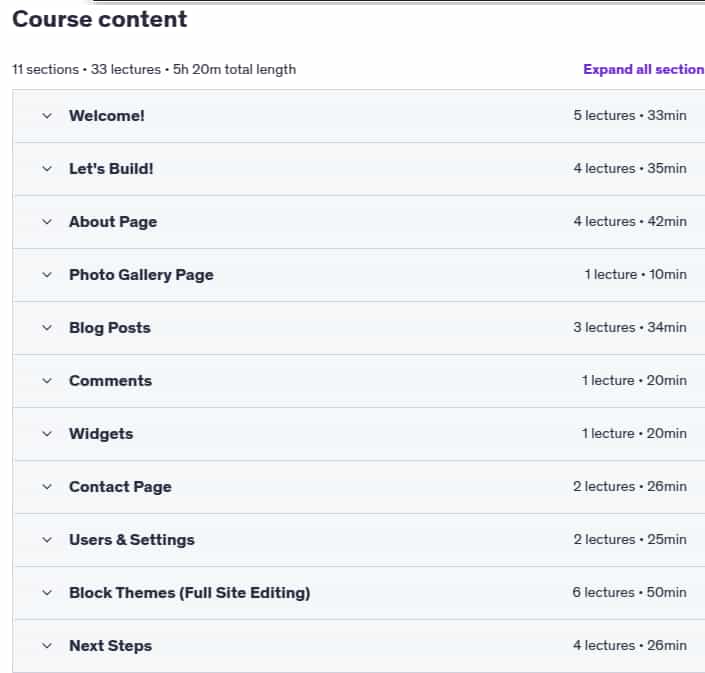Expand the Welcome! section chevron
The image size is (705, 673).
[x=47, y=116]
